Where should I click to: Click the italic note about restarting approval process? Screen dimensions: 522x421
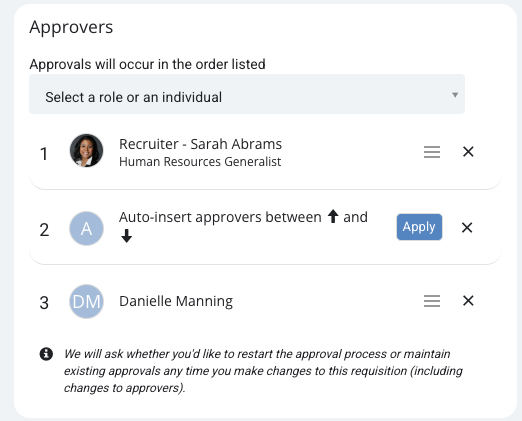(x=263, y=371)
